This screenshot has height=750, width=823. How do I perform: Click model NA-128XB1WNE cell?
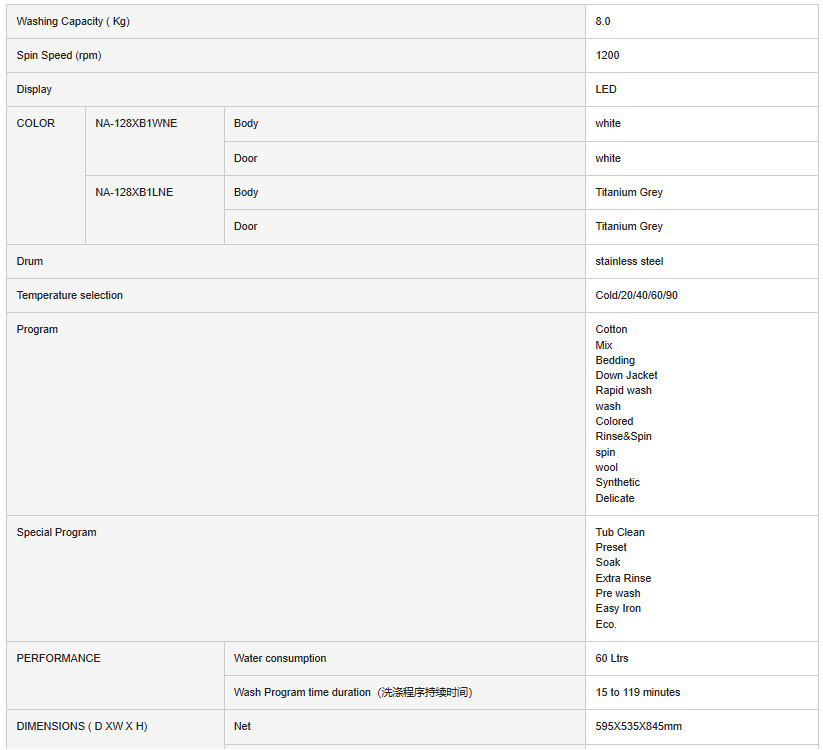[136, 123]
